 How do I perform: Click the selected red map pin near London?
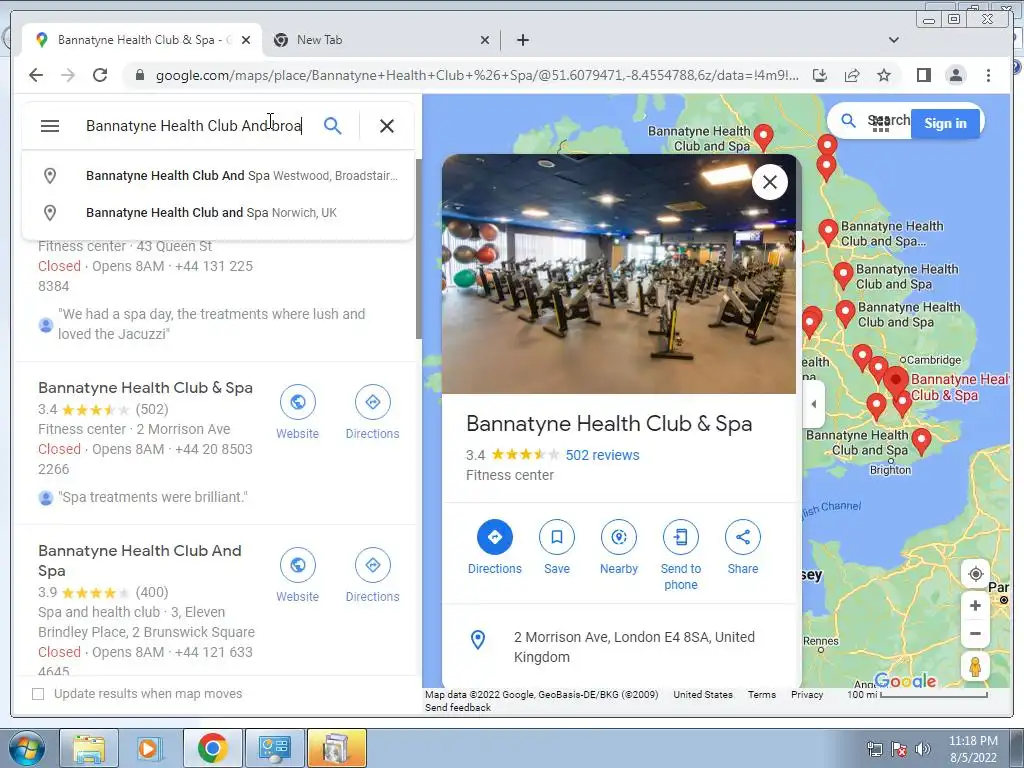[895, 383]
